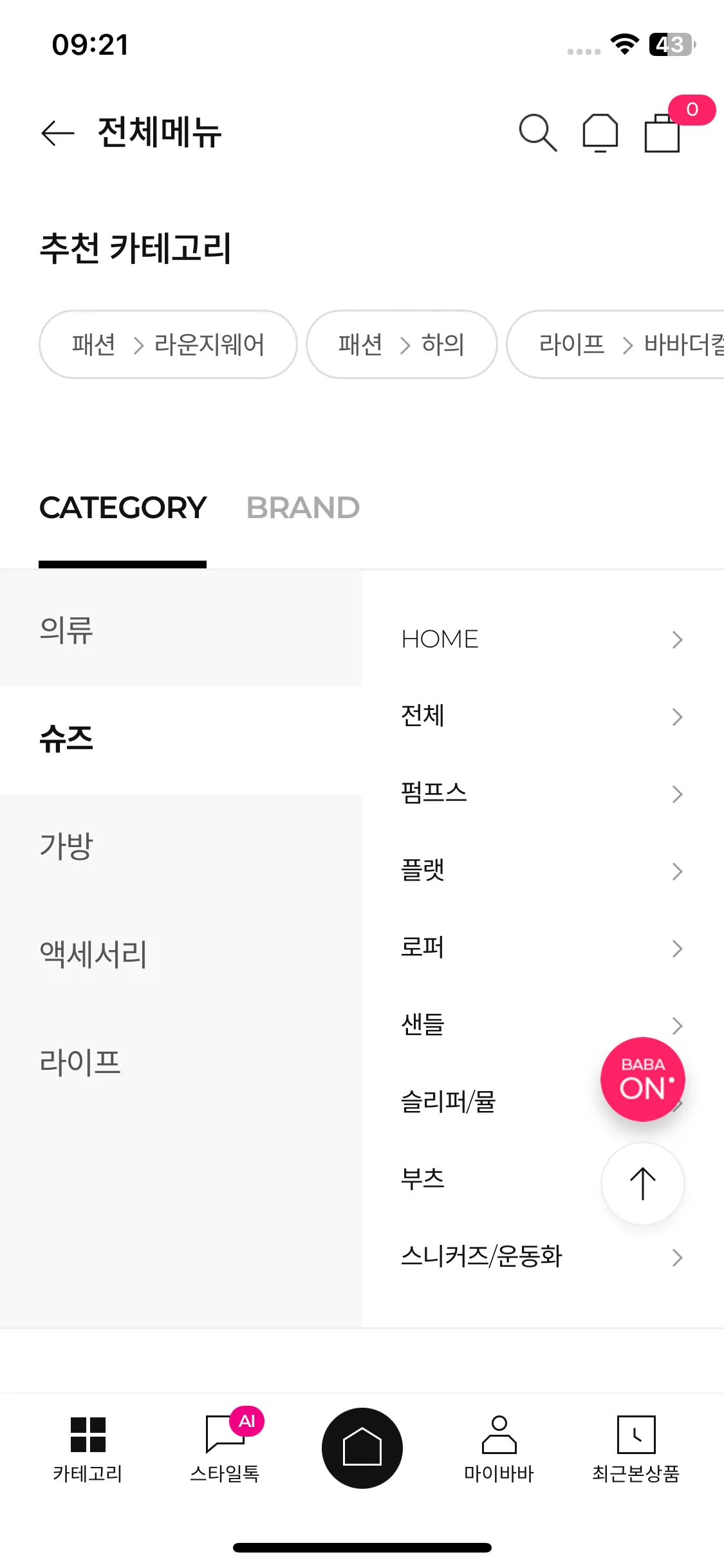
Task: Select the CATEGORY tab
Action: pyautogui.click(x=123, y=508)
